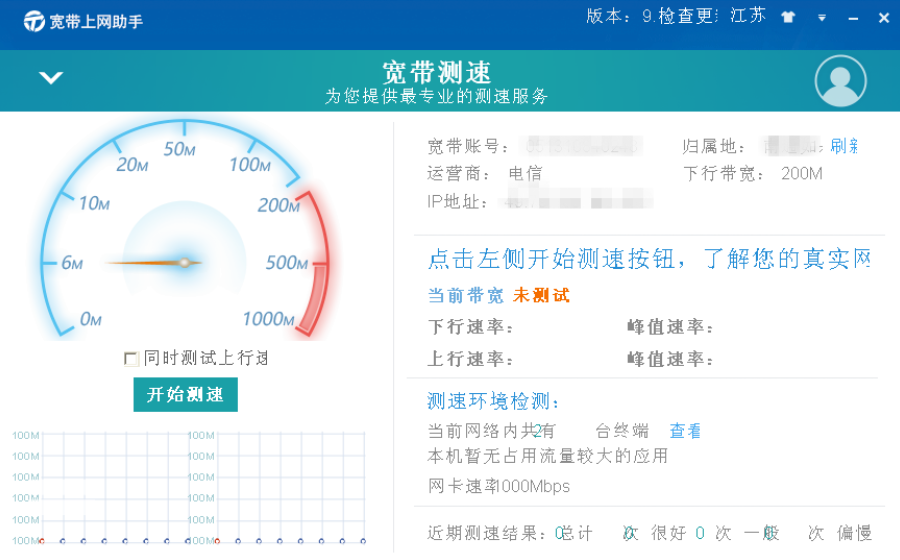900x560 pixels.
Task: Click the 运营商 电信 value
Action: point(525,173)
